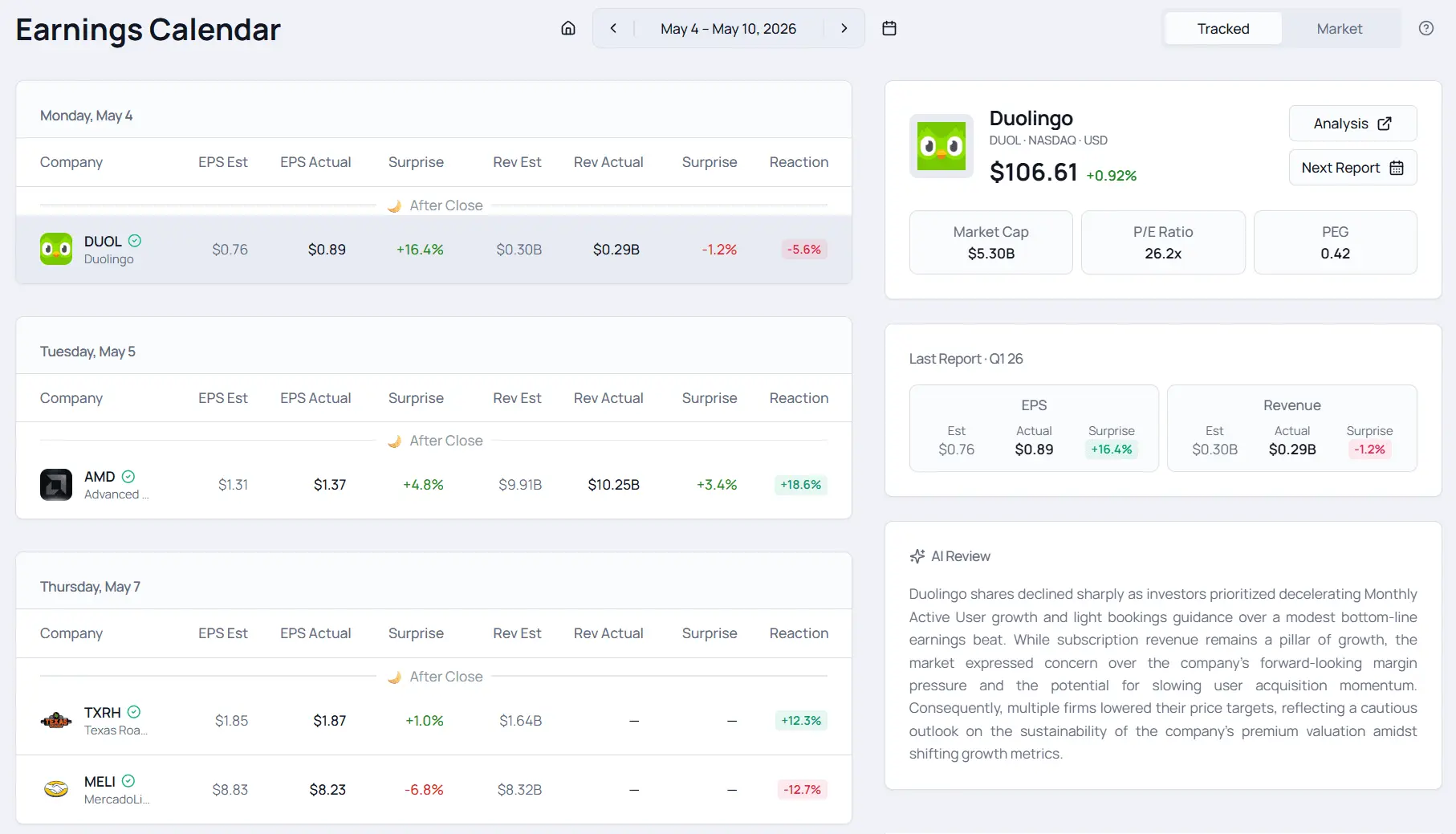Switch to the Tracked tab

click(x=1223, y=29)
